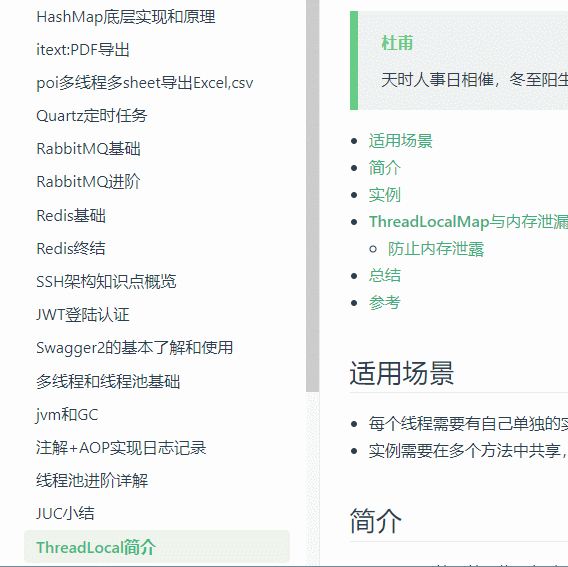The image size is (568, 567).
Task: Click the 天时人事日相催 quote line
Action: click(x=437, y=80)
